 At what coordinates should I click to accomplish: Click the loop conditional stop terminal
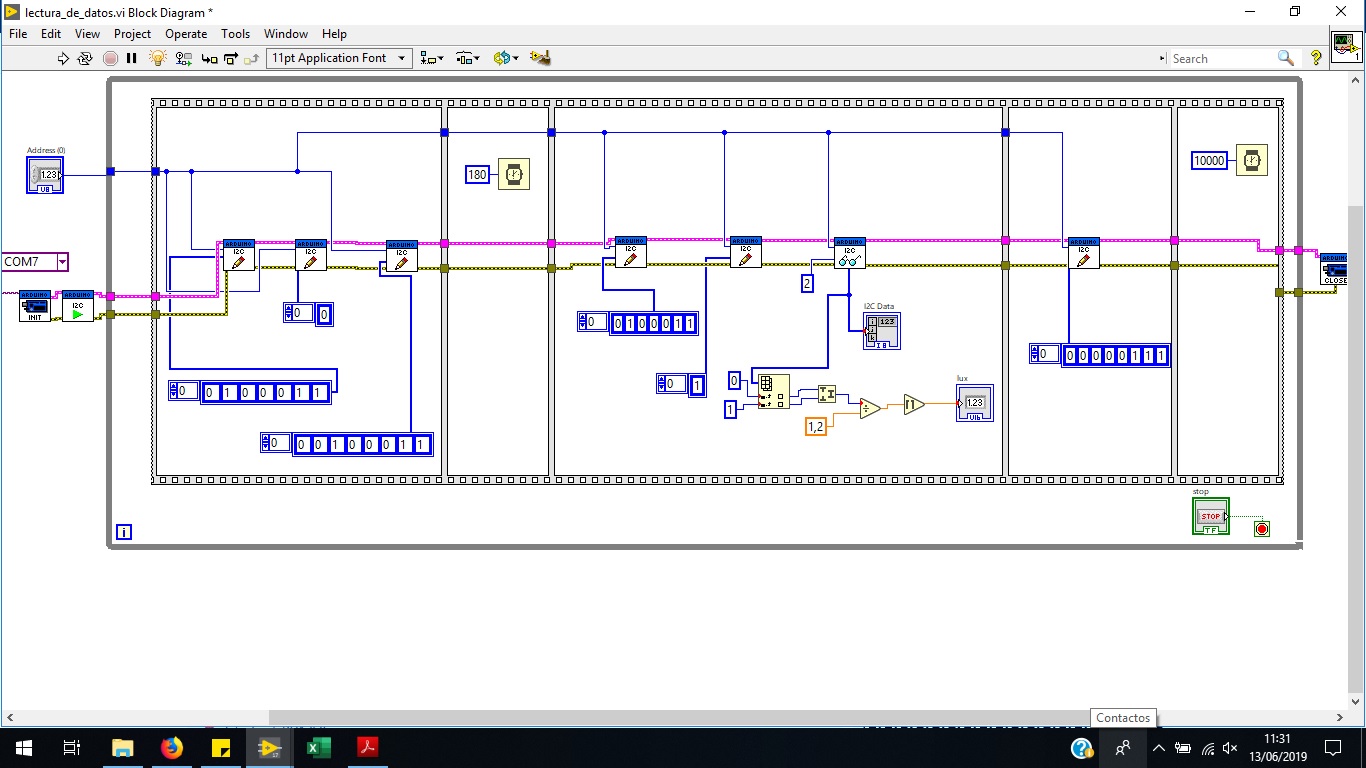point(1262,529)
